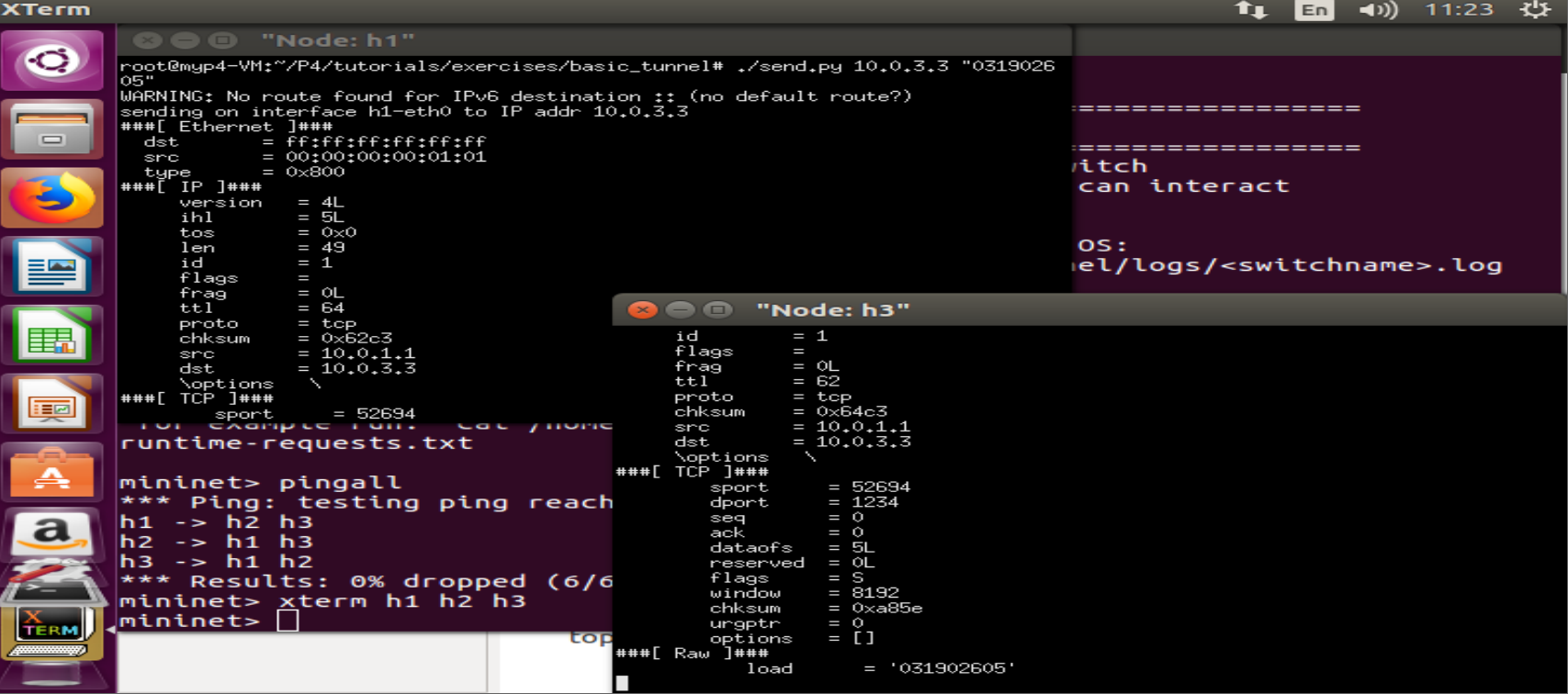Click the load '031902605' value
The height and width of the screenshot is (694, 1568).
tap(952, 668)
